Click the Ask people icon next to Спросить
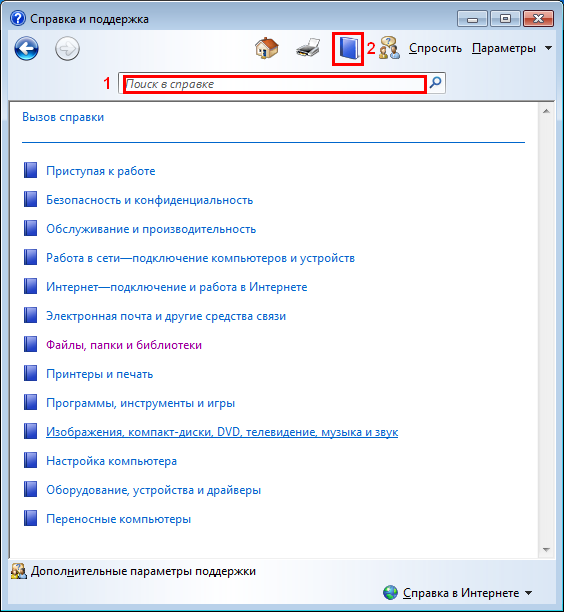564x612 pixels. tap(389, 48)
